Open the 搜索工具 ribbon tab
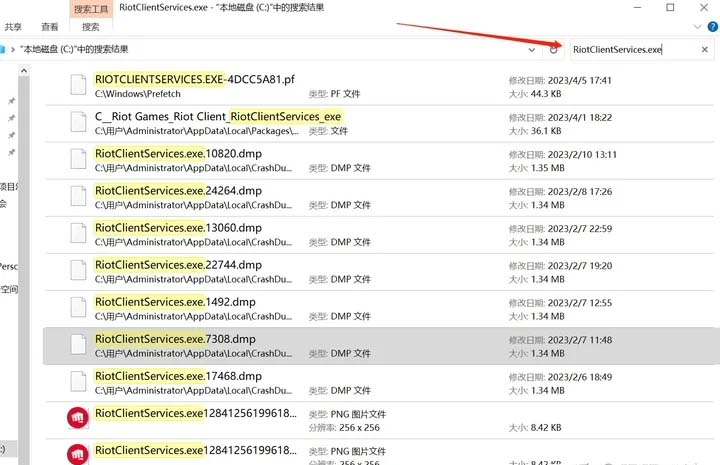The height and width of the screenshot is (465, 720). (x=91, y=9)
